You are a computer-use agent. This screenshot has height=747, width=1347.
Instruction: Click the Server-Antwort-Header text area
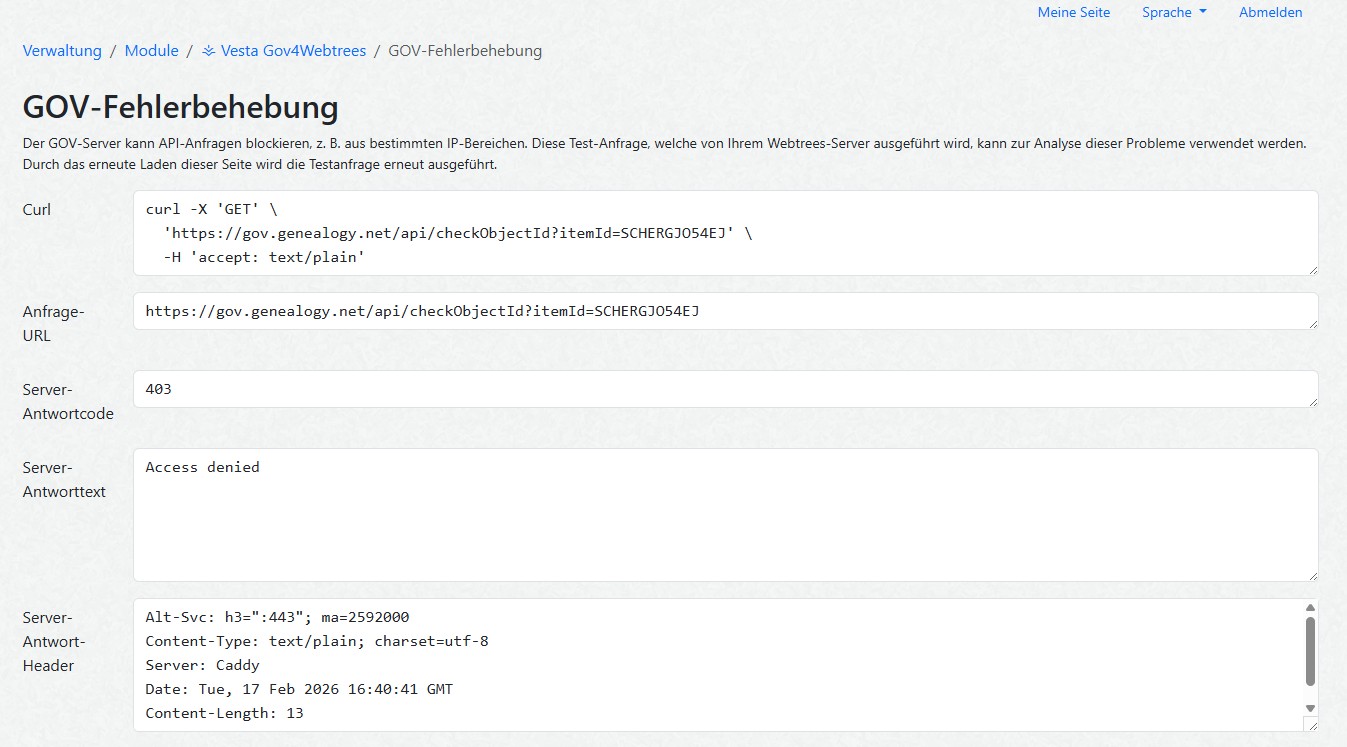coord(725,665)
